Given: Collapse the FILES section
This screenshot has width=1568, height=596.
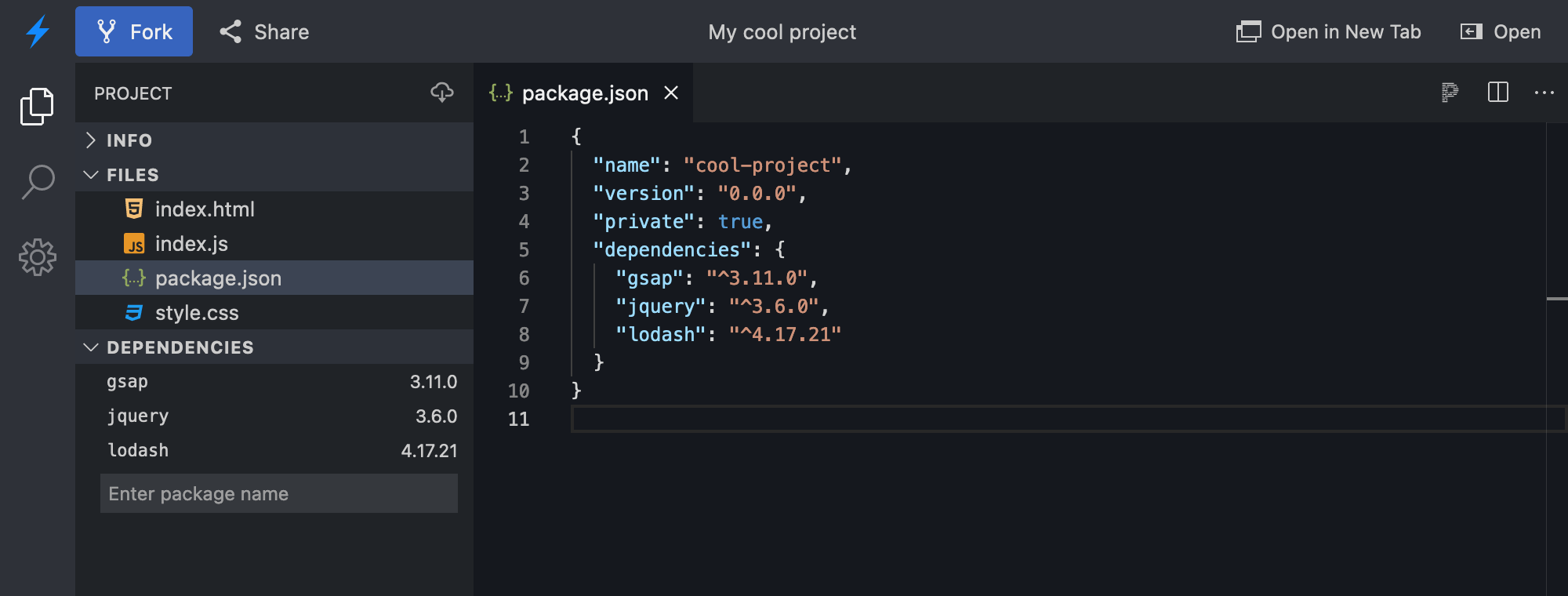Looking at the screenshot, I should [x=132, y=175].
